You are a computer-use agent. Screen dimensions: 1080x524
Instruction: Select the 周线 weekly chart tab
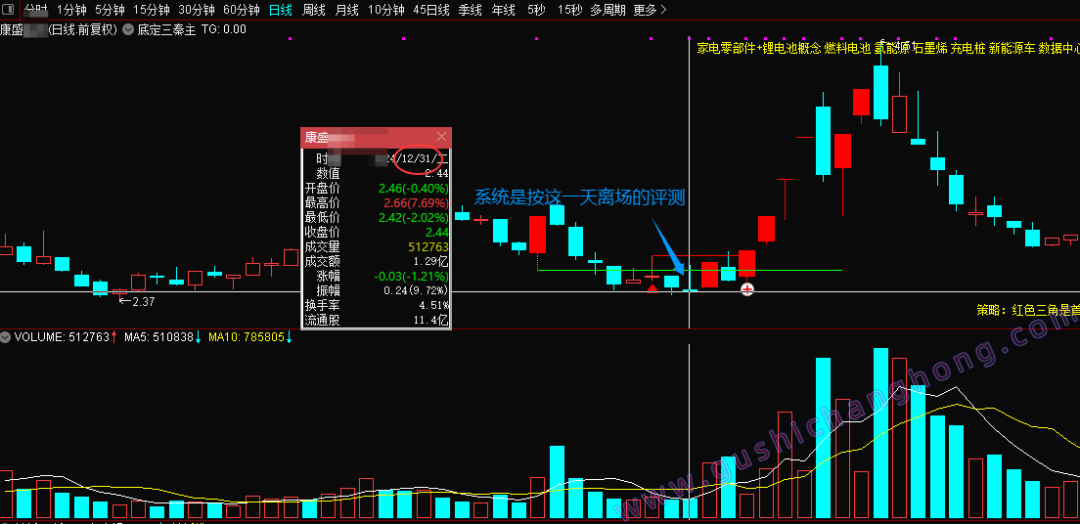313,10
